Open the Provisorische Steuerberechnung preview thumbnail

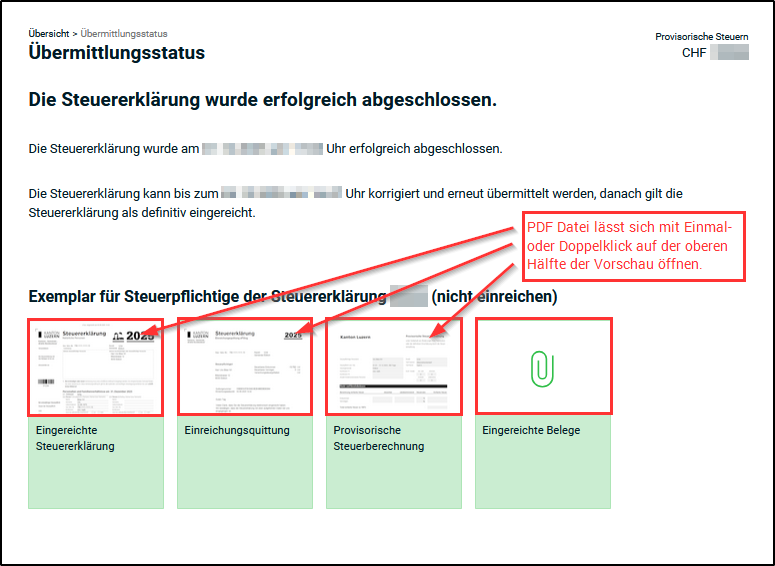click(x=394, y=366)
